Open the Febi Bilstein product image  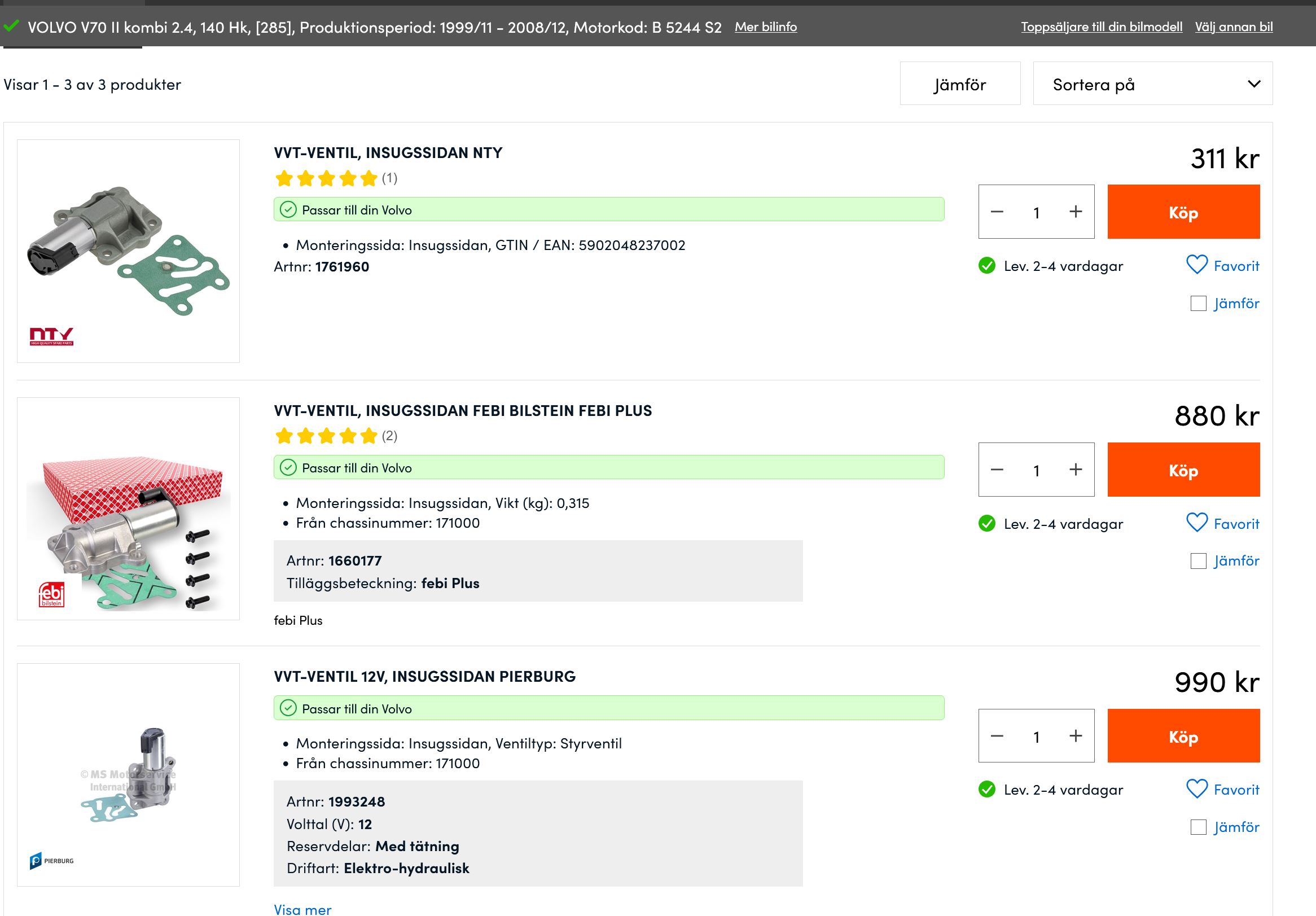[129, 509]
